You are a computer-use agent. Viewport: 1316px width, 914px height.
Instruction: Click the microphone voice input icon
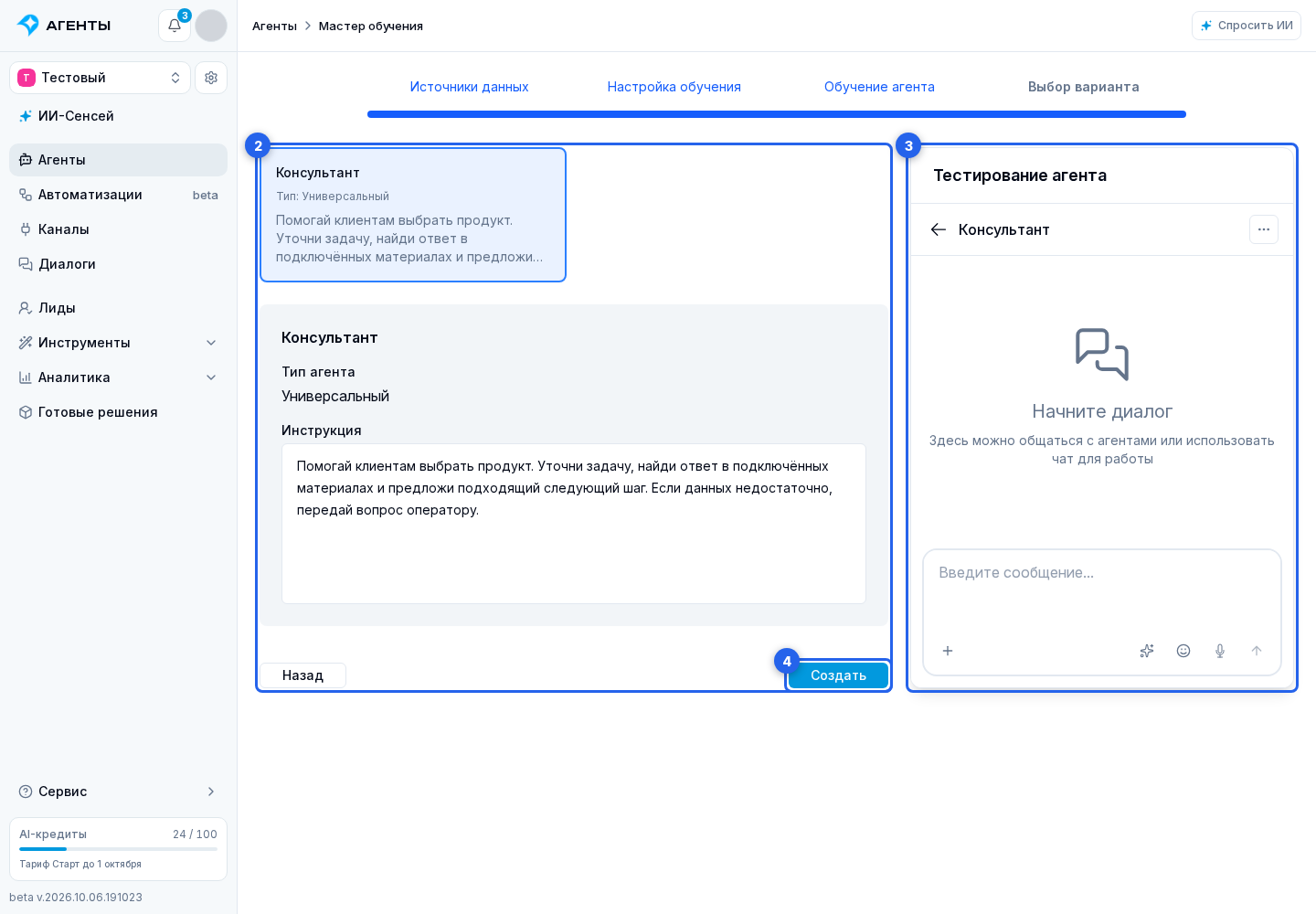click(1220, 651)
